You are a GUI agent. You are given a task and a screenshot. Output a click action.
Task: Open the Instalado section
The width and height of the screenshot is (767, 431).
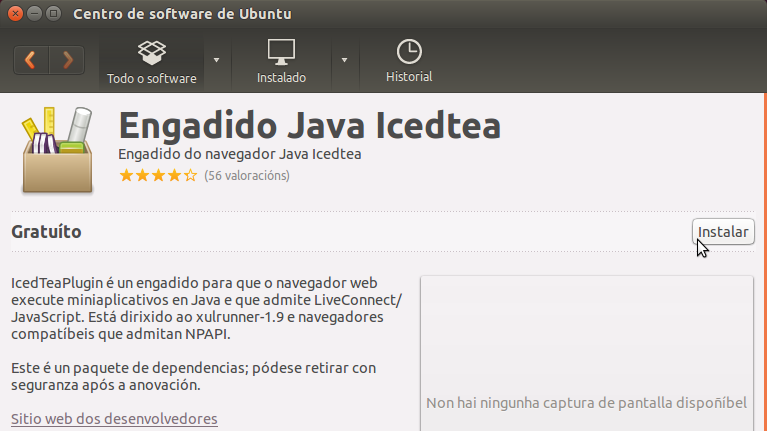[281, 62]
